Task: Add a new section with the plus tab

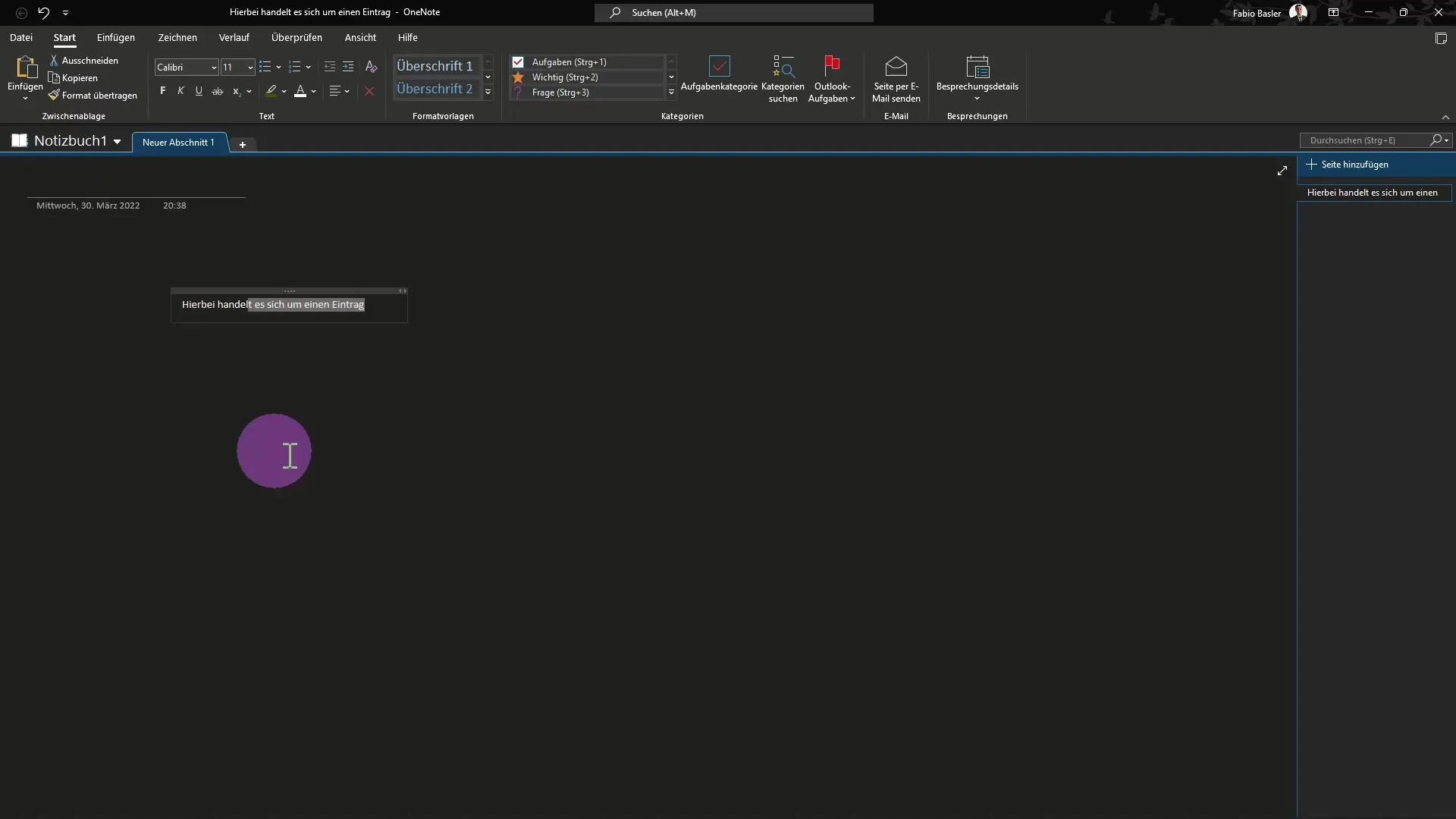Action: click(243, 144)
